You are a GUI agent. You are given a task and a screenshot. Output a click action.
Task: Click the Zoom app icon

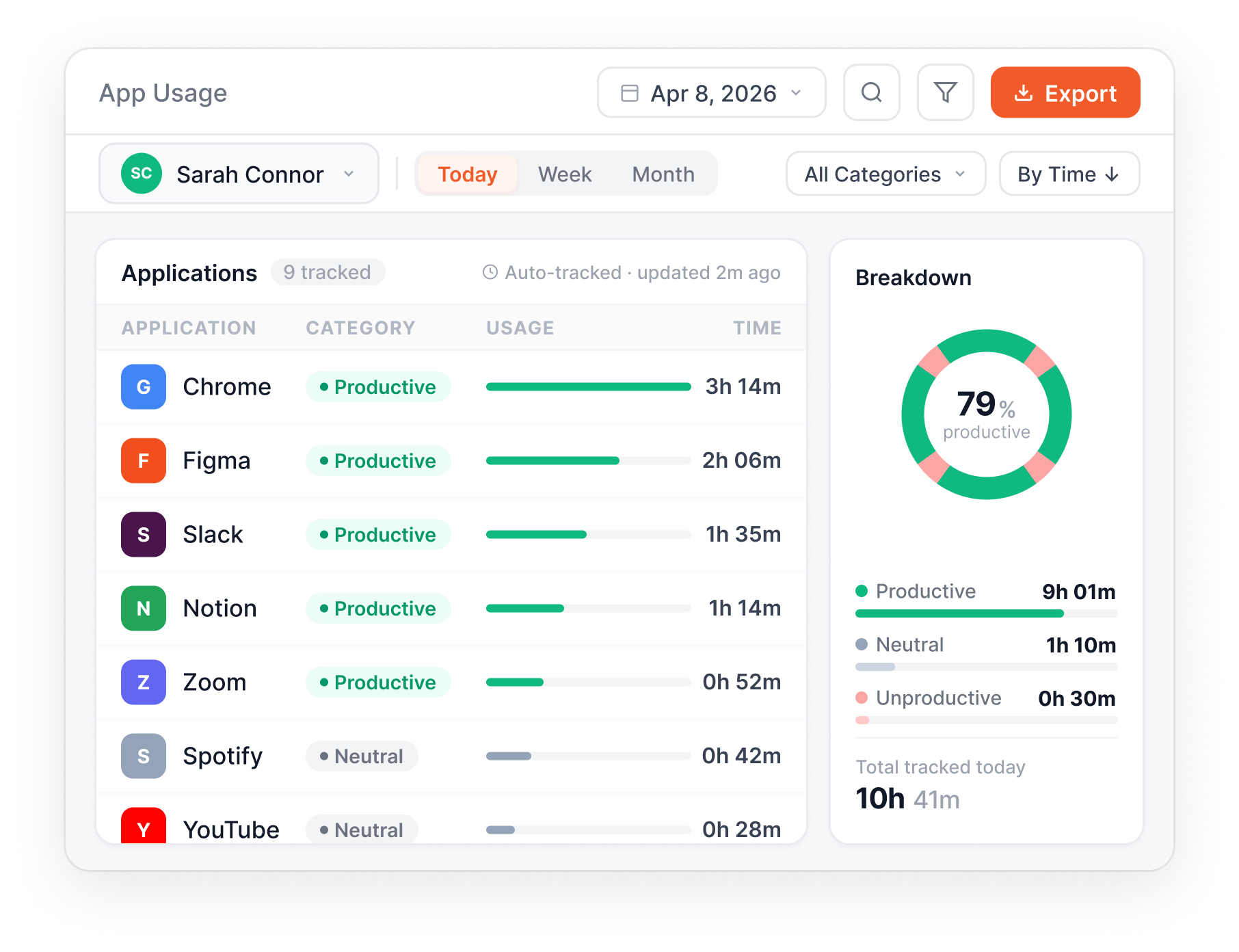[x=143, y=682]
